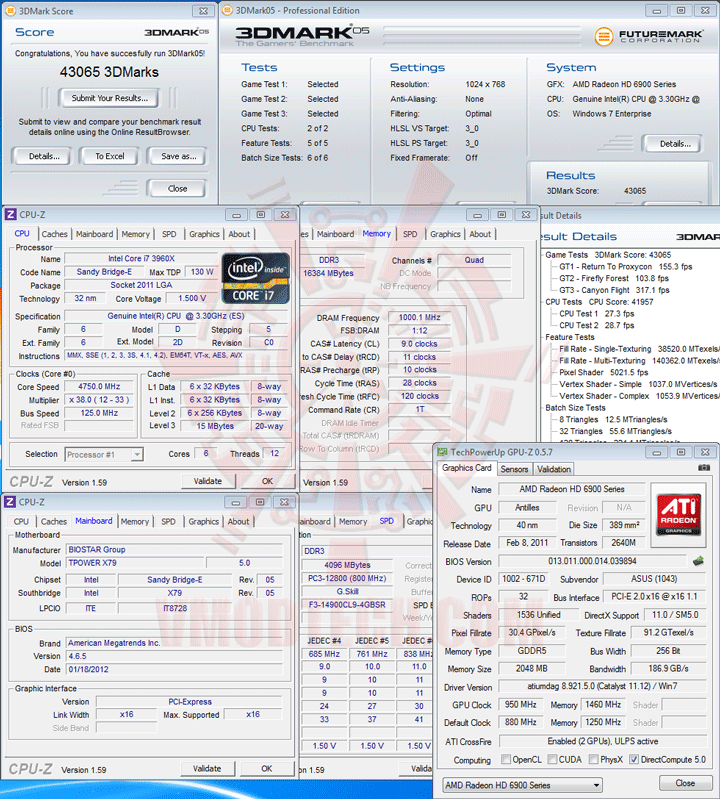This screenshot has width=720, height=799.
Task: Click Validate in the processor CPU-Z window
Action: [208, 481]
